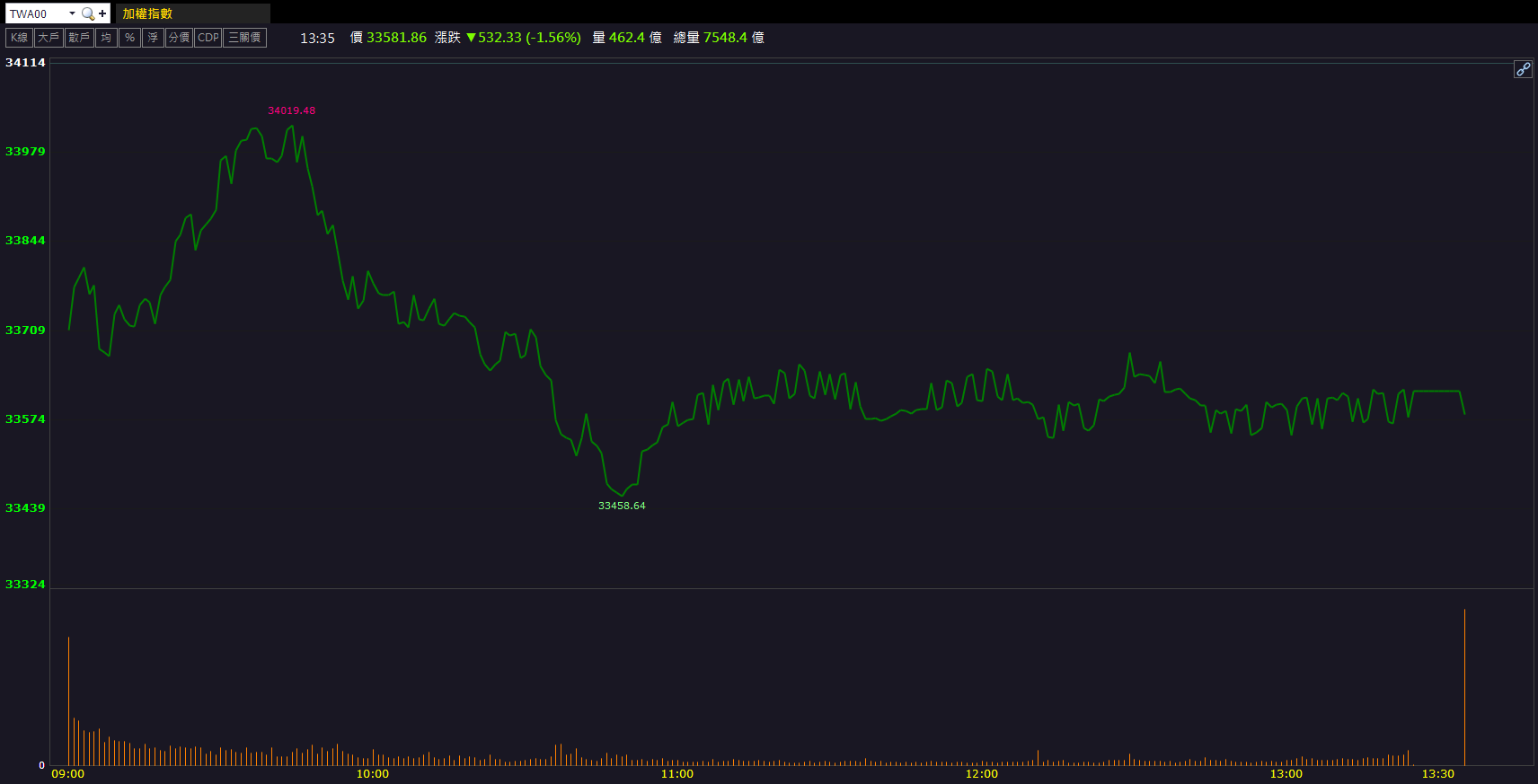Show the 散戶 retail-trader overlay
The width and height of the screenshot is (1538, 784).
[x=79, y=38]
